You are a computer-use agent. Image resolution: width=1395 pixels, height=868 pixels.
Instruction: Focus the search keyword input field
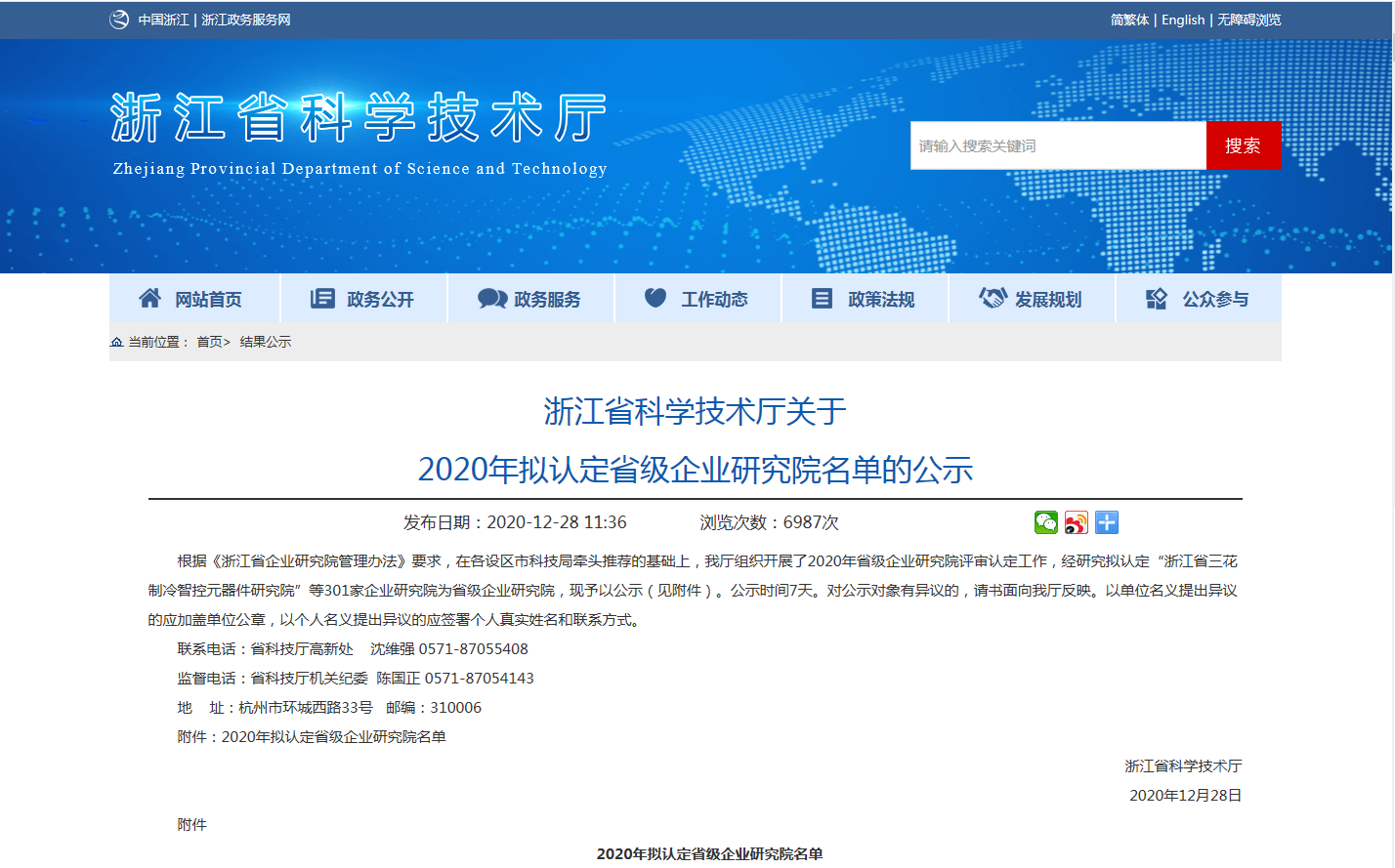pos(1058,145)
